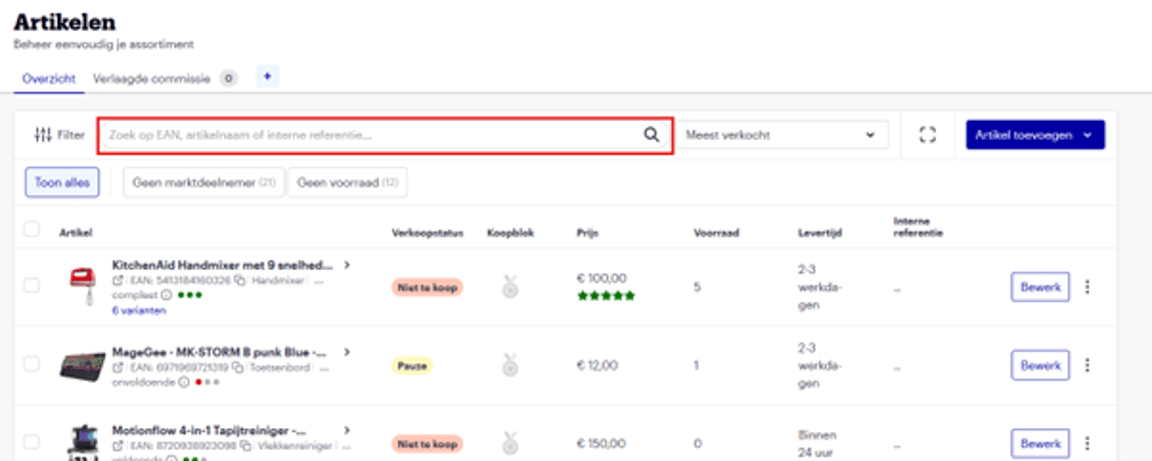Select all articles with header checkbox

32,230
